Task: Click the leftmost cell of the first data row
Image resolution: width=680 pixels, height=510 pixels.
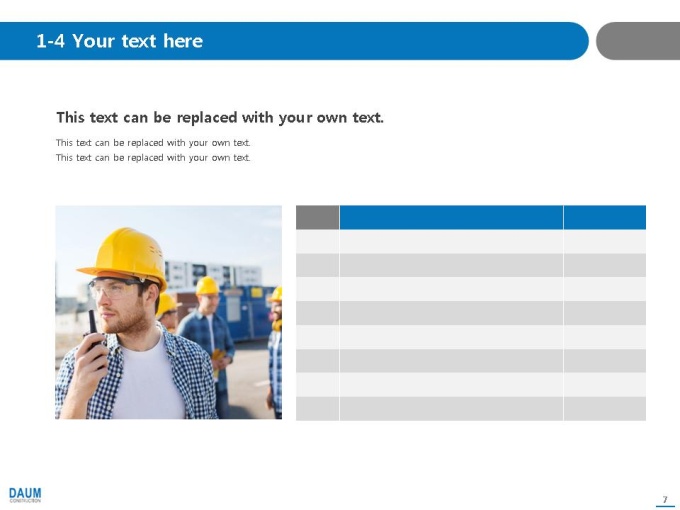Action: (317, 241)
